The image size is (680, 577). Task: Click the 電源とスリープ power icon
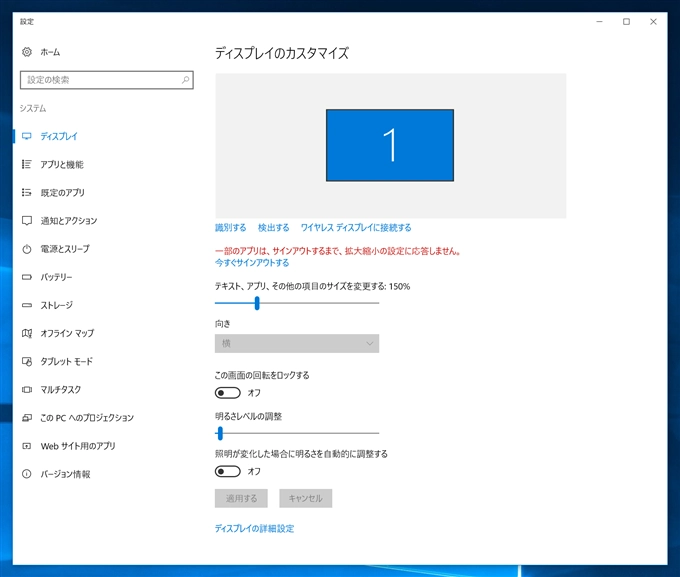27,249
